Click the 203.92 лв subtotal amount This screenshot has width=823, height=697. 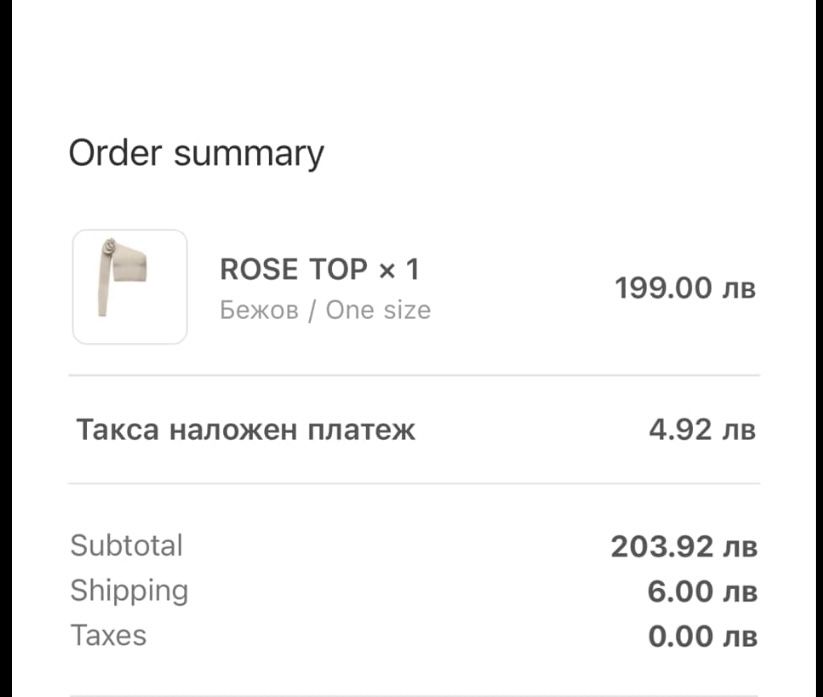coord(684,546)
